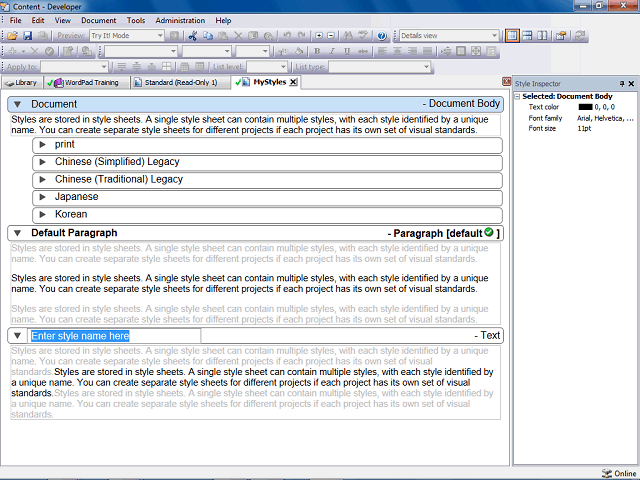Expand the Chinese (Traditional) Legacy row
The width and height of the screenshot is (640, 480).
coord(42,180)
